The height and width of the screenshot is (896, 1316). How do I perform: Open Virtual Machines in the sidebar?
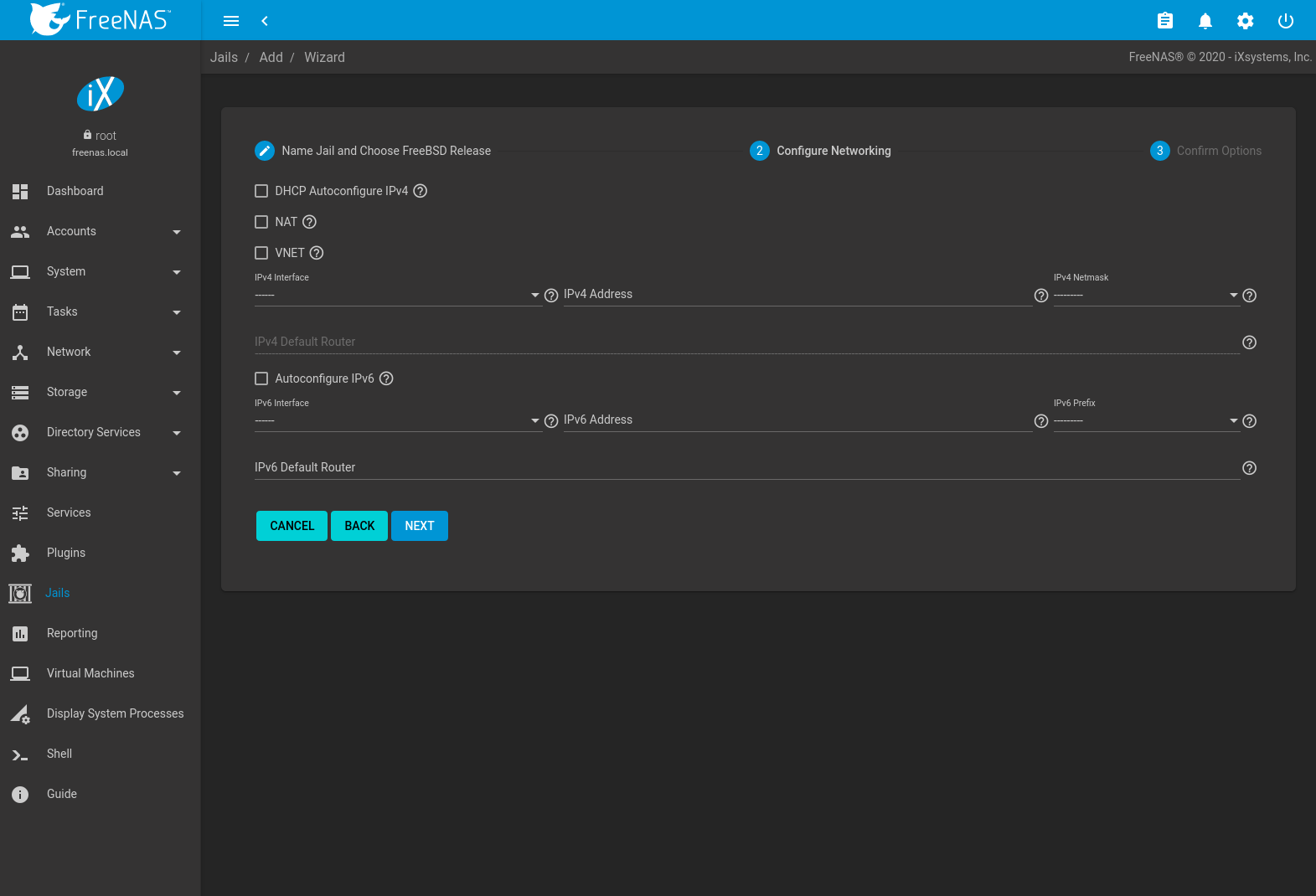[90, 673]
